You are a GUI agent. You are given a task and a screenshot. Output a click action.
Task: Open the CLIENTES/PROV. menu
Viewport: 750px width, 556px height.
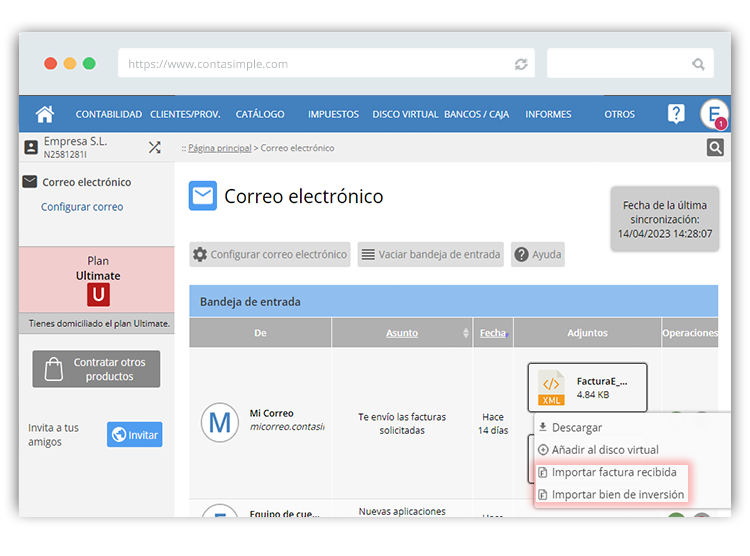click(185, 114)
